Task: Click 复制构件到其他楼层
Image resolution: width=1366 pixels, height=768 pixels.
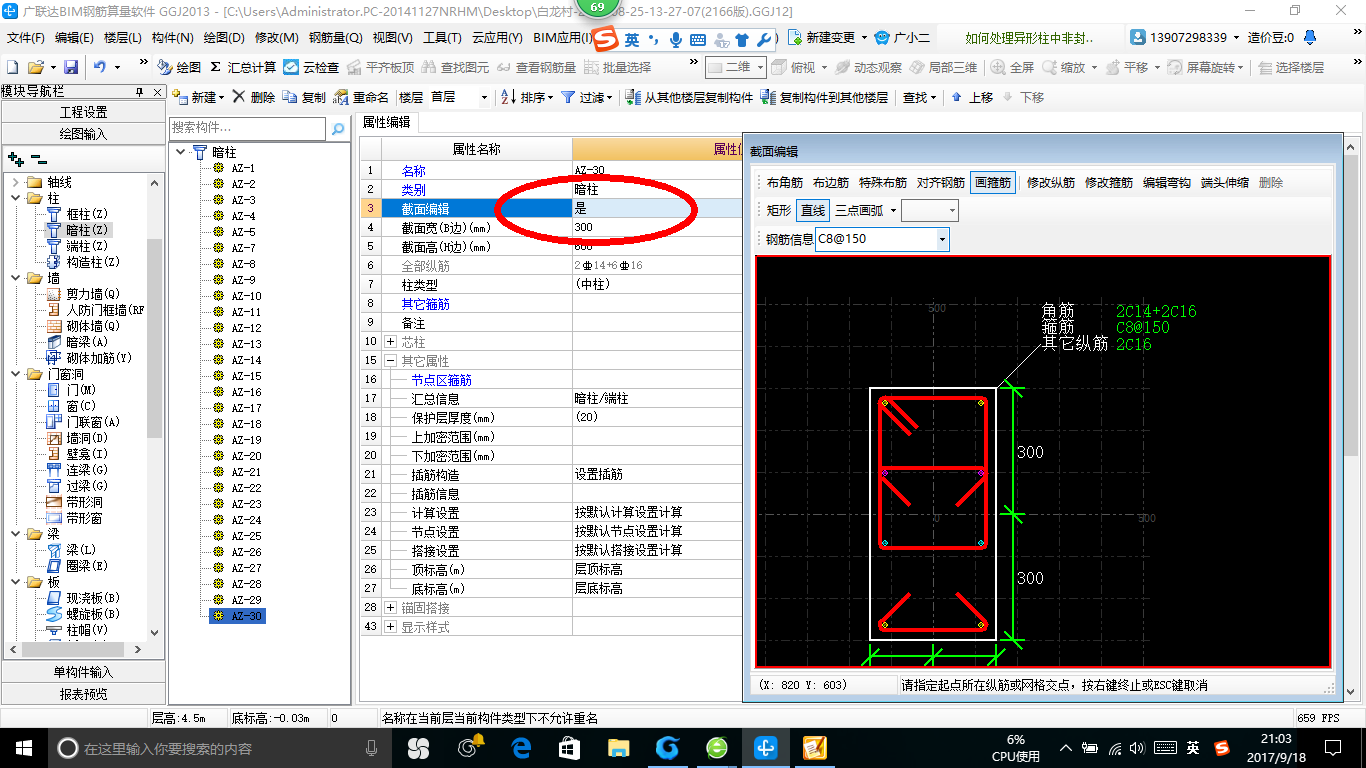Action: point(824,97)
